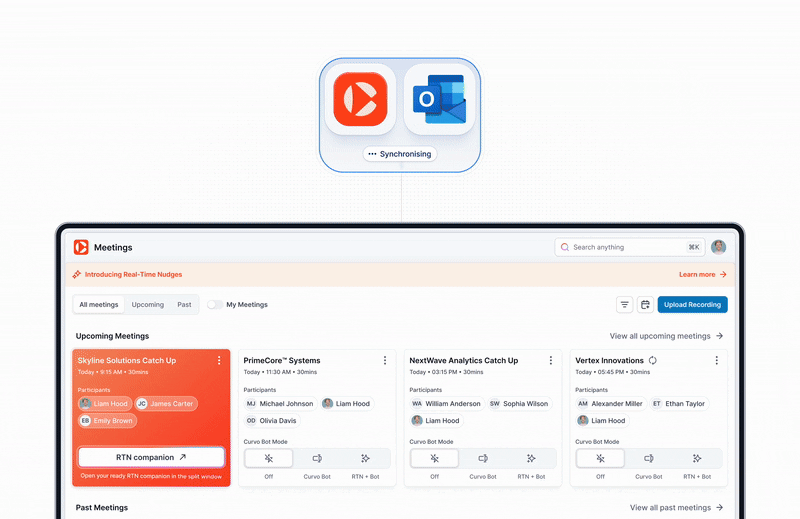Open the filter options icon
The height and width of the screenshot is (519, 800).
point(624,305)
